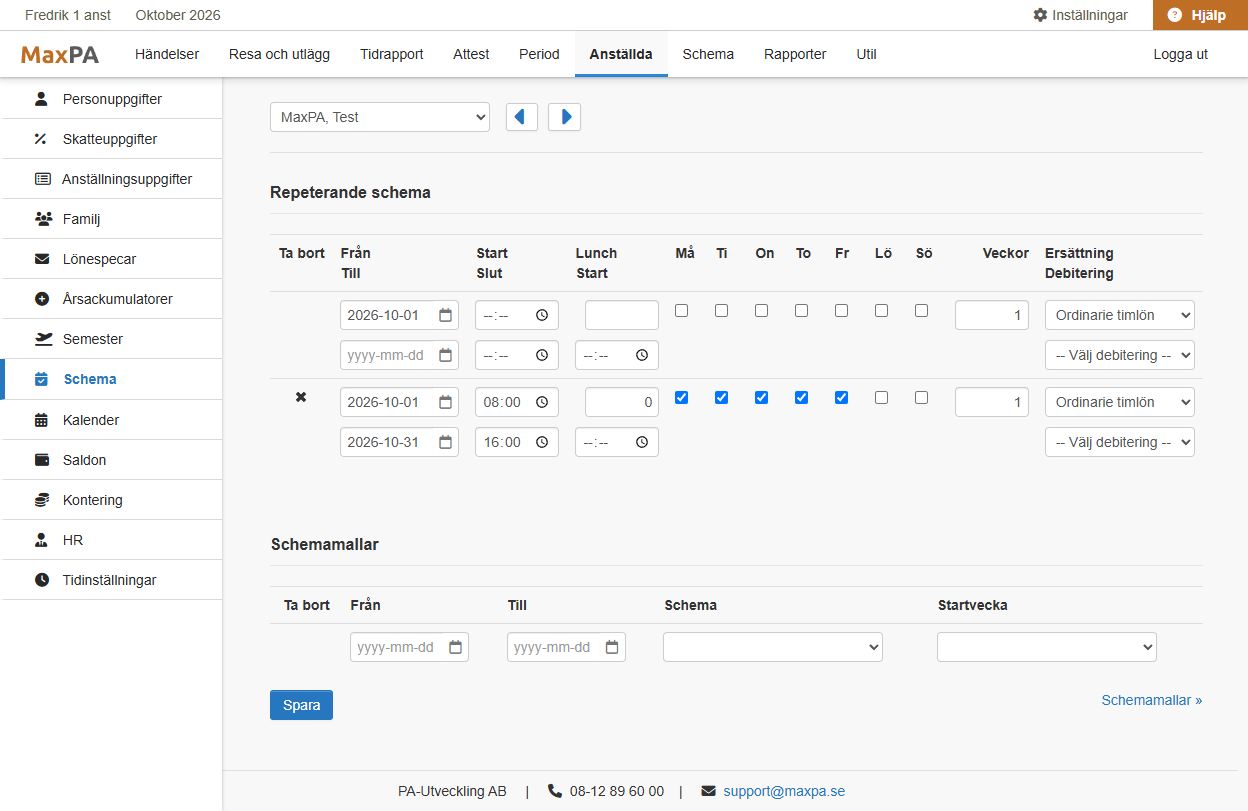Uncheck On in the 08:00 schedule row
The image size is (1248, 811).
tap(762, 398)
